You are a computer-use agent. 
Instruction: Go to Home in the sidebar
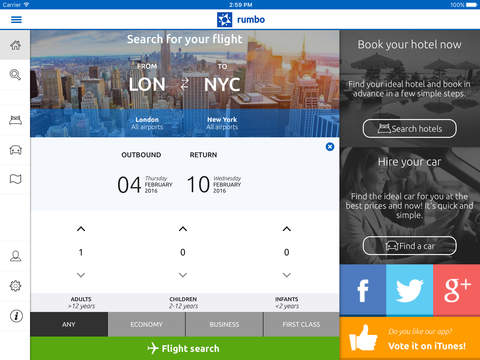coord(15,45)
